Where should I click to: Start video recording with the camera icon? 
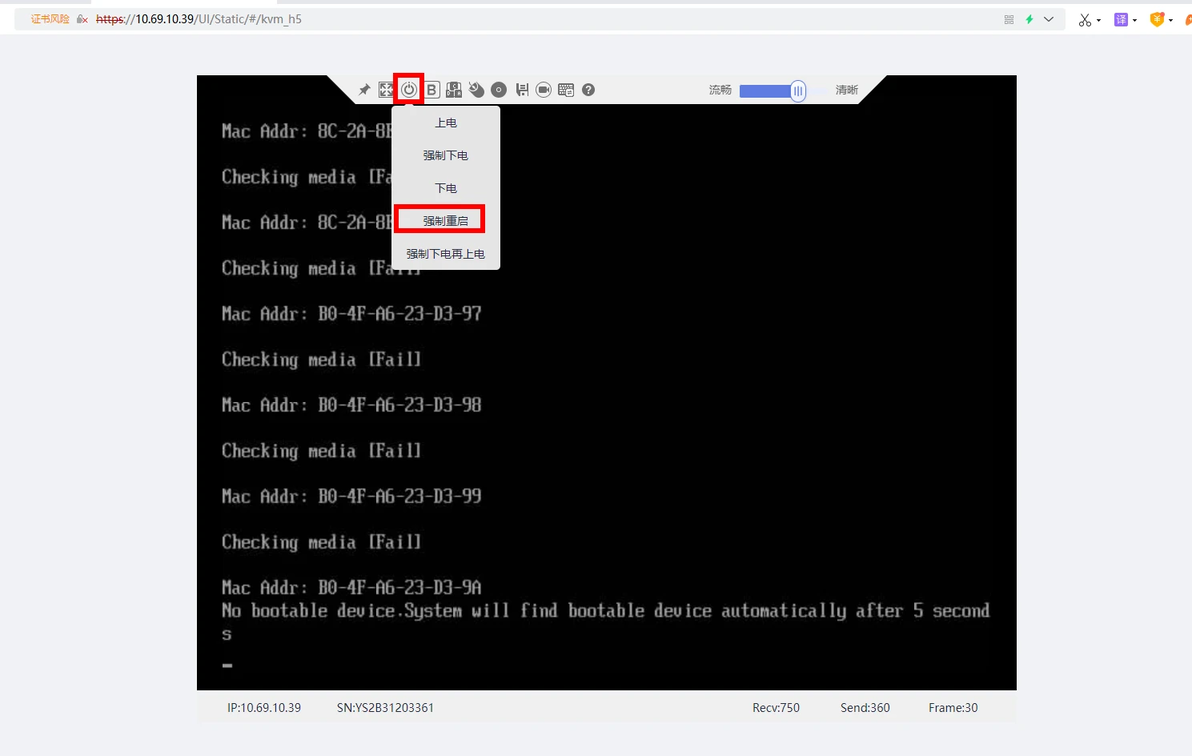[x=544, y=90]
